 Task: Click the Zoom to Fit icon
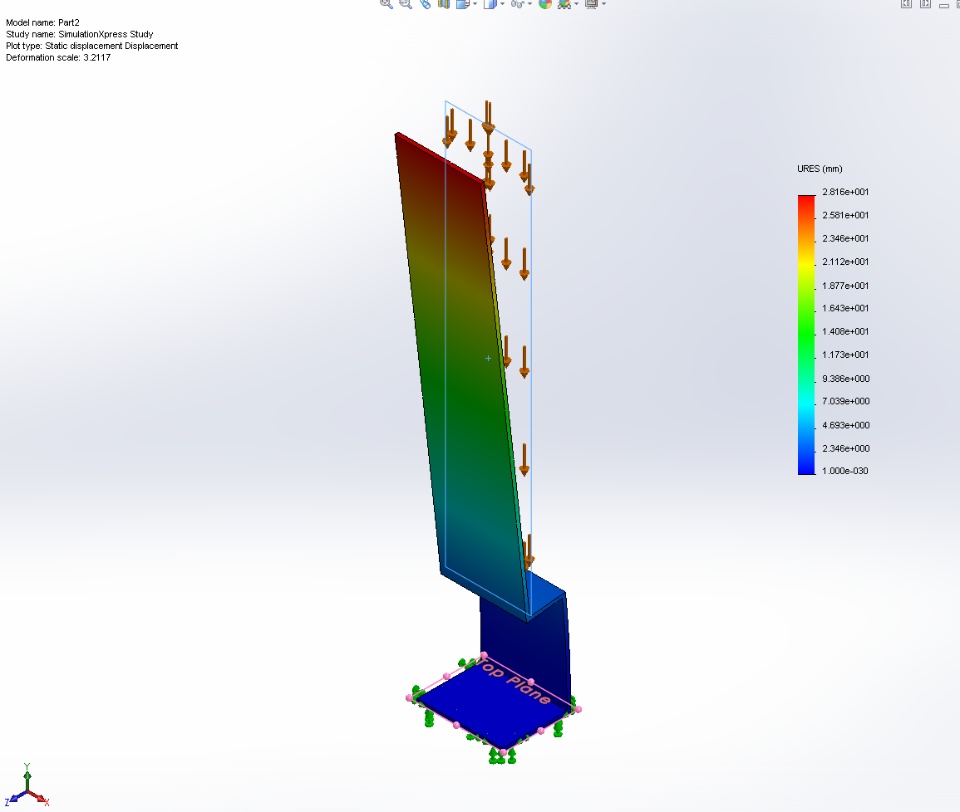[386, 3]
